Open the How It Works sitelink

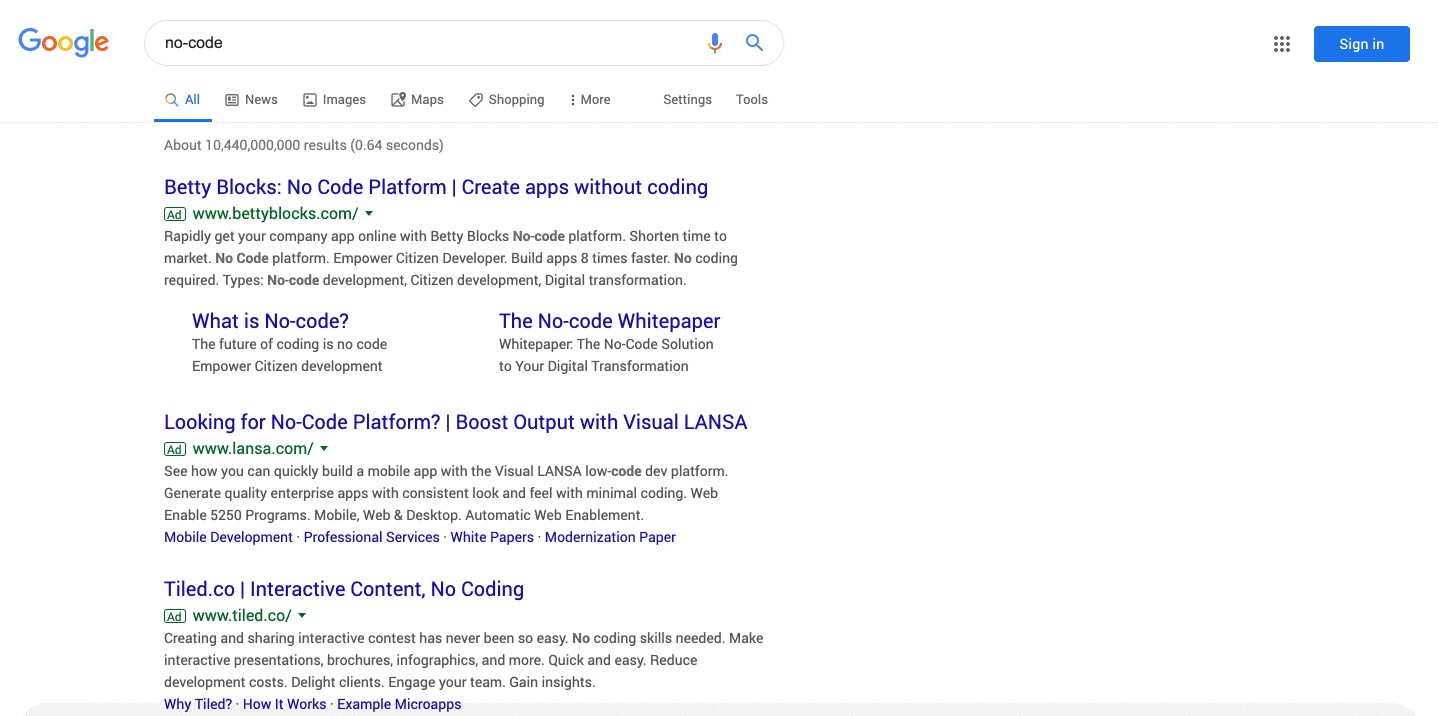(x=284, y=705)
